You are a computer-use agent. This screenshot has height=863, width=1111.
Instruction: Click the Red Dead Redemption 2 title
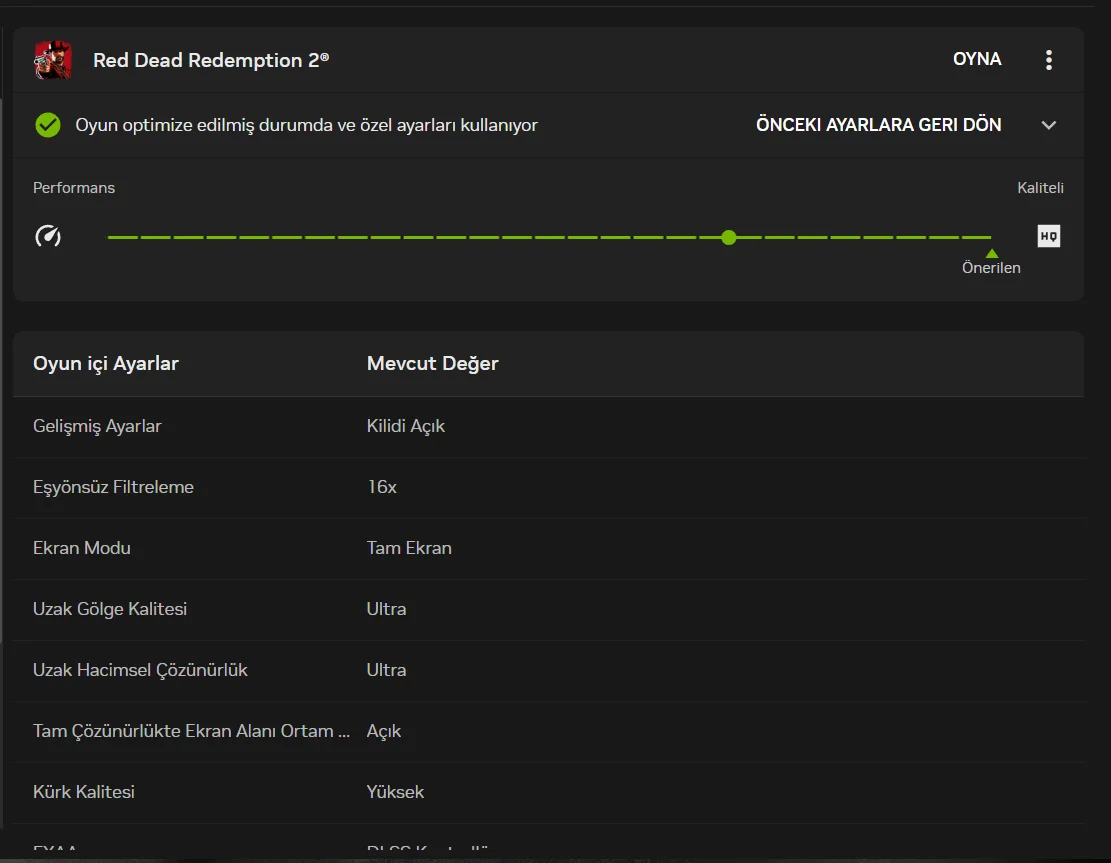click(x=211, y=60)
